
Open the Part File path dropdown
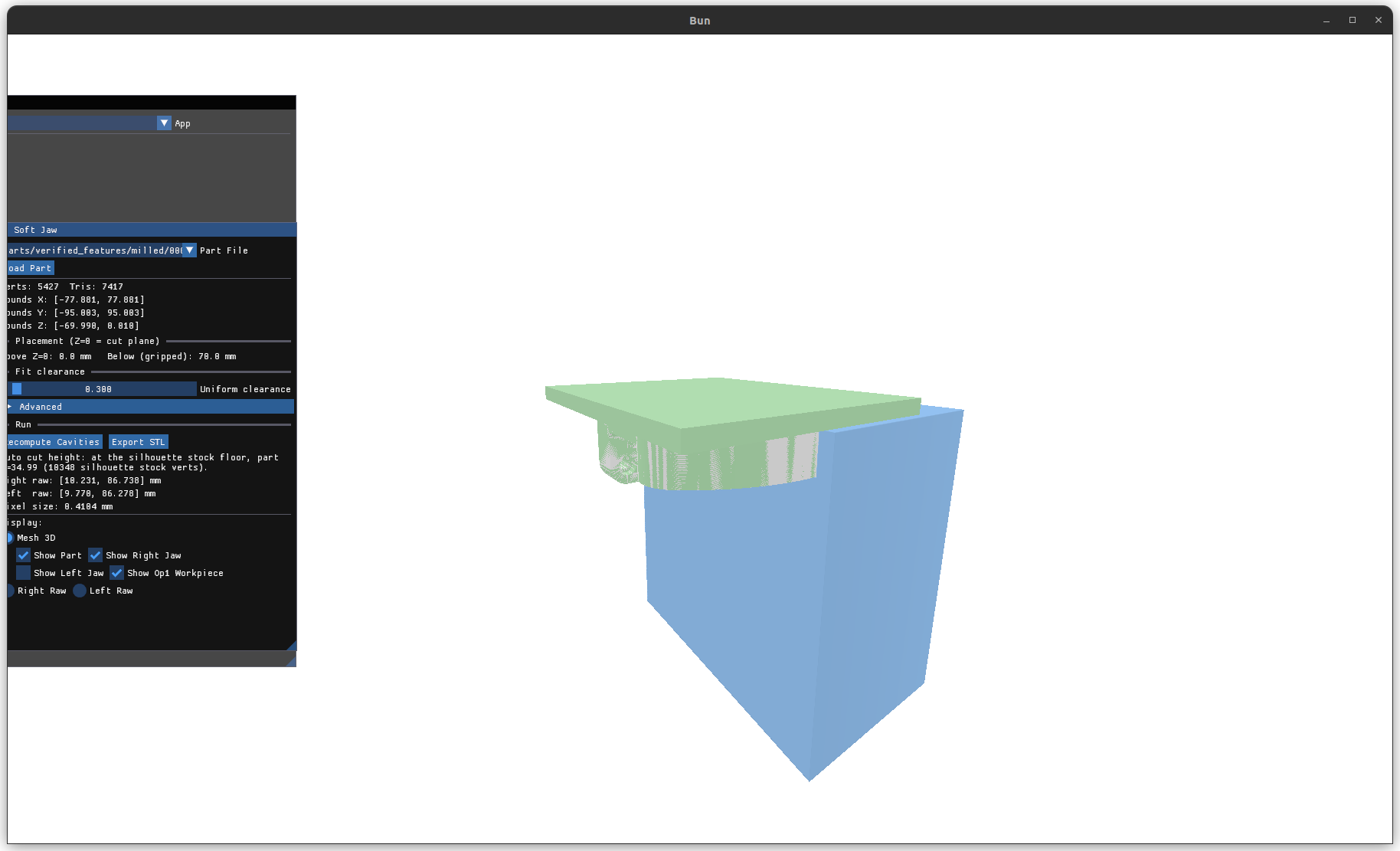click(x=189, y=250)
